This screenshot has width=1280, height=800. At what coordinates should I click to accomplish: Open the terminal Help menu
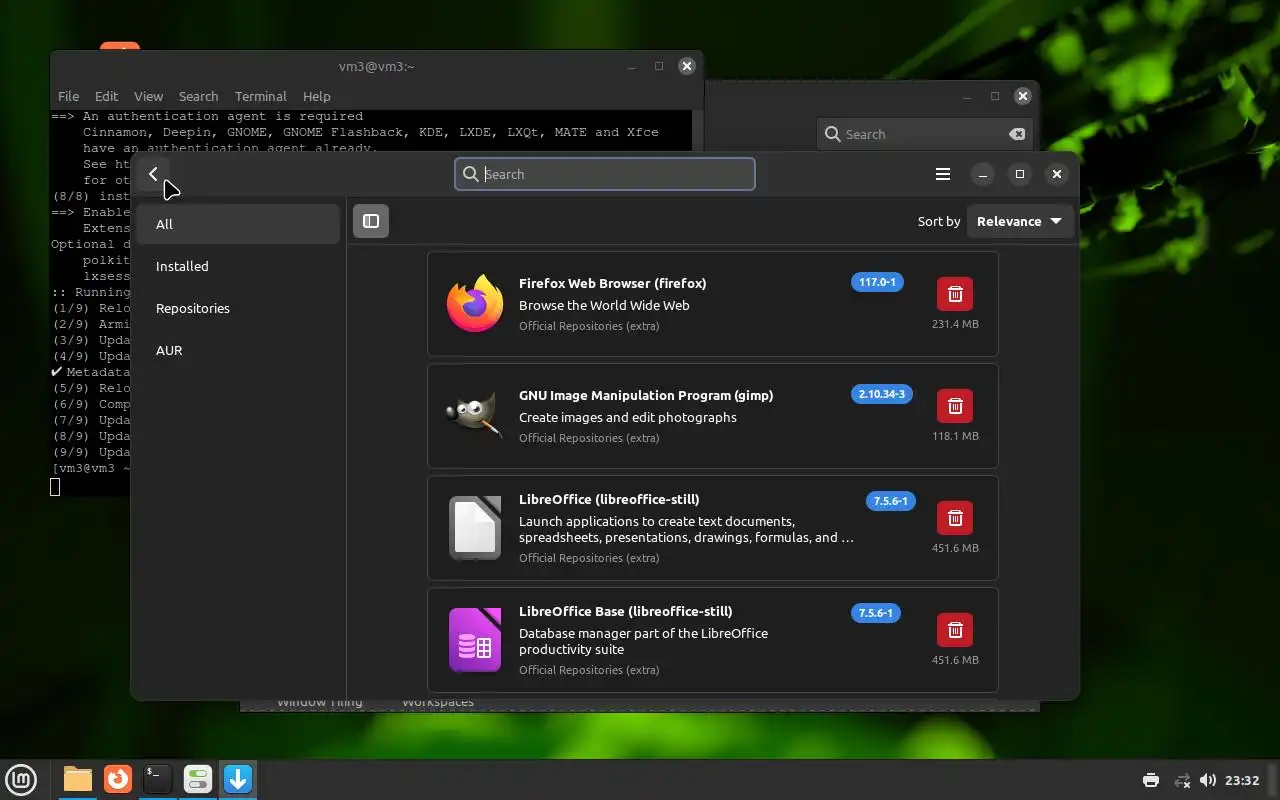point(316,96)
